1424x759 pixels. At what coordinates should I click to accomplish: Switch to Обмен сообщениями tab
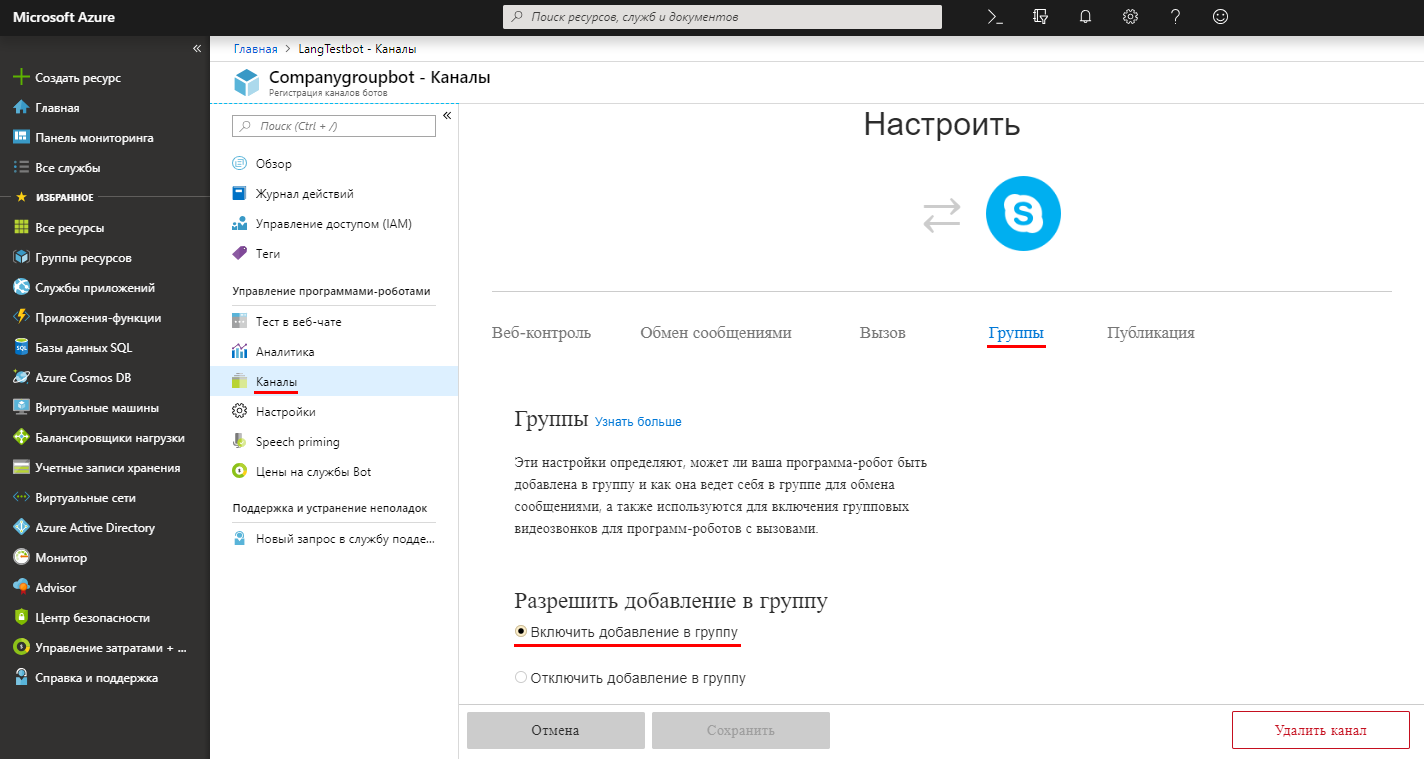[x=716, y=333]
